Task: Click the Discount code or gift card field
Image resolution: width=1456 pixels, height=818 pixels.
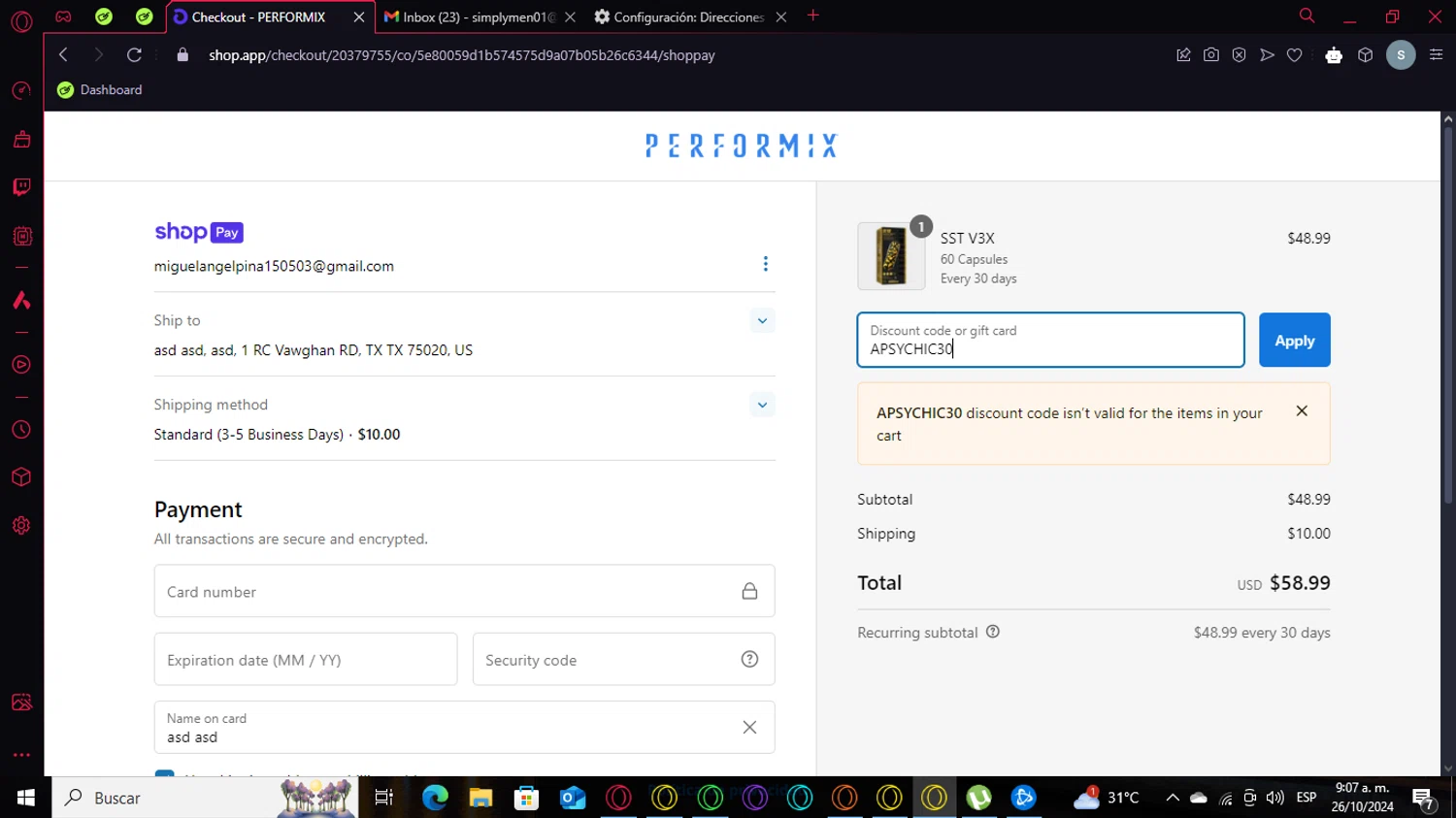Action: pos(1050,340)
